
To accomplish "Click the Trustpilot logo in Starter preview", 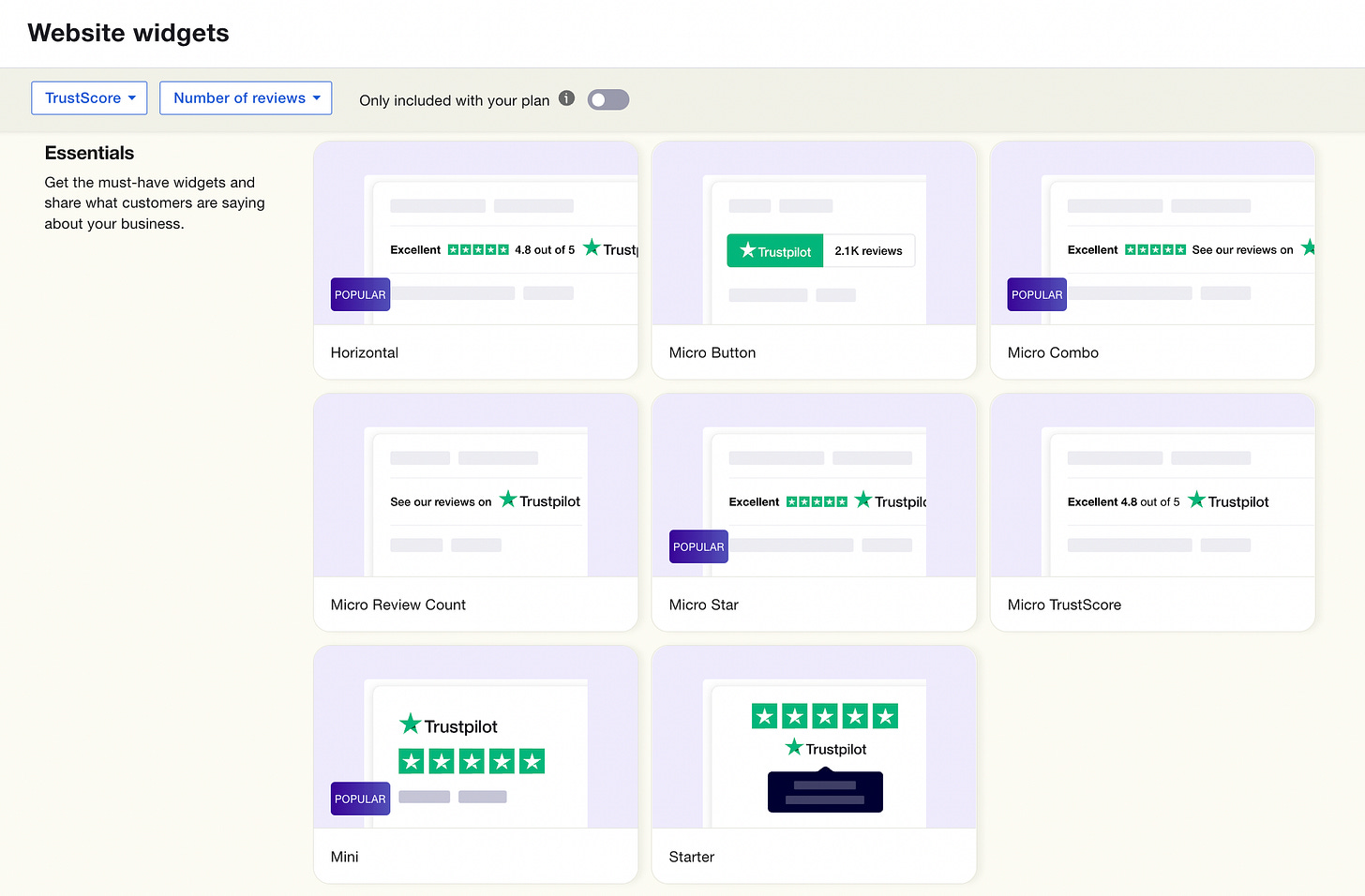I will pos(826,748).
